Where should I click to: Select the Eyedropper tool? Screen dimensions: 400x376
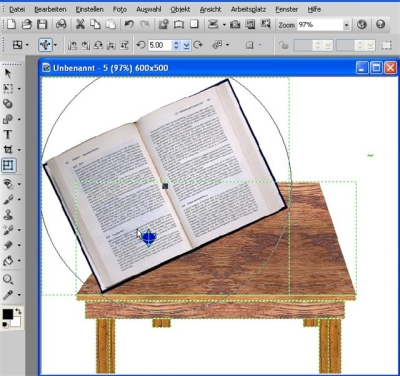pyautogui.click(x=8, y=295)
